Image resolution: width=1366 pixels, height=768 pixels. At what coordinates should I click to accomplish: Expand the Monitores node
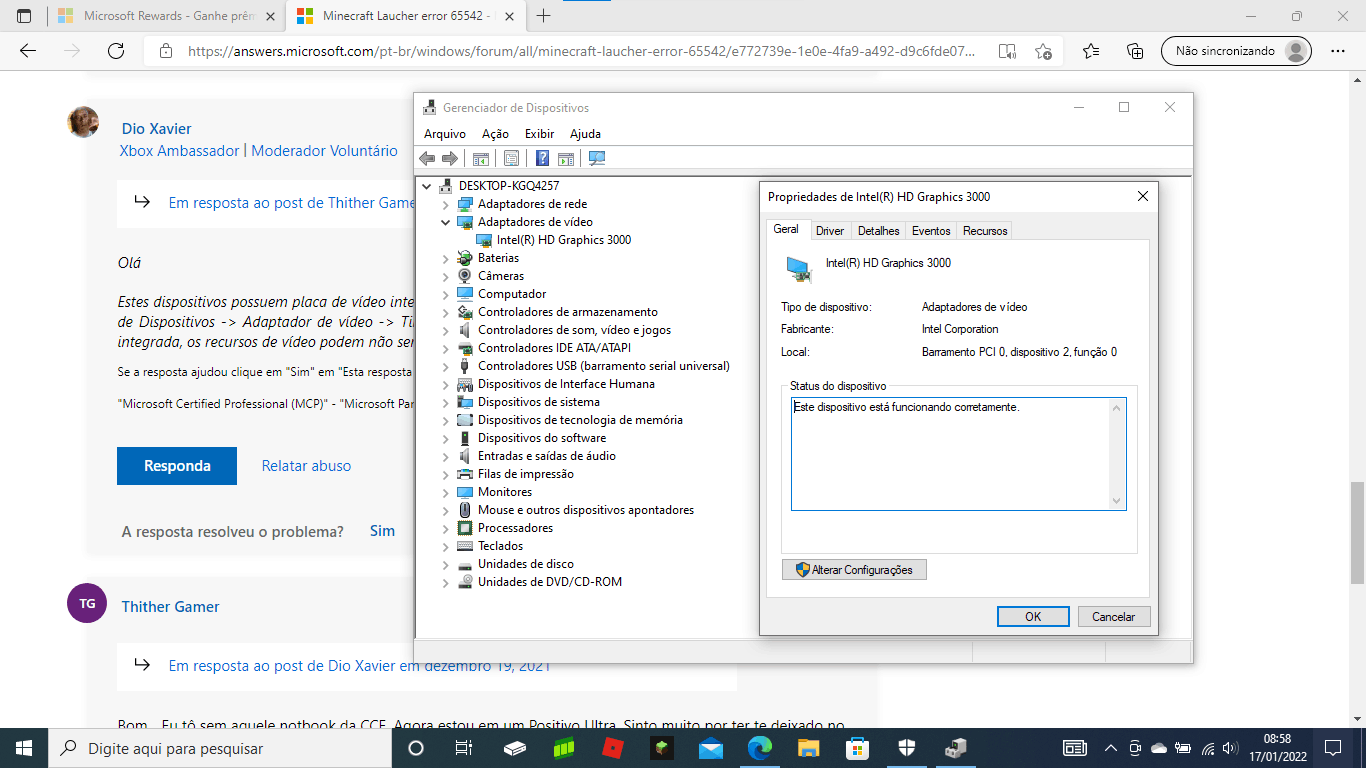(446, 492)
